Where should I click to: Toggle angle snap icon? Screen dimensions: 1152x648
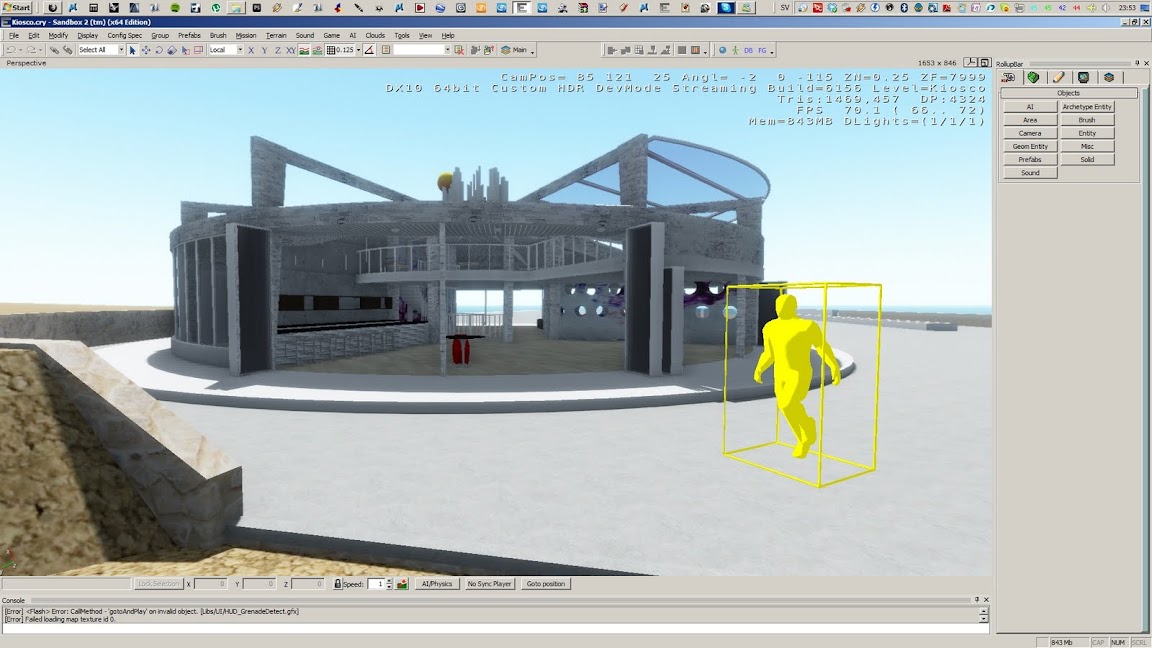[370, 50]
